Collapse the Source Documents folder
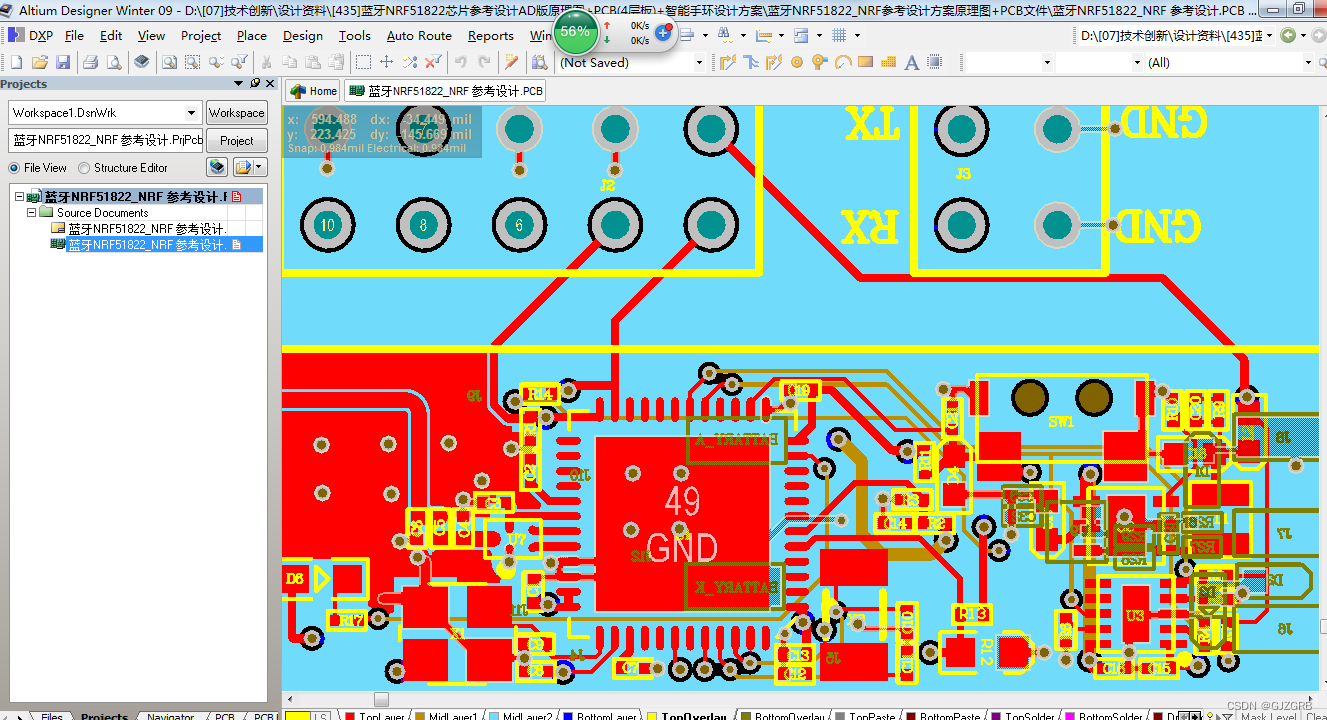 coord(31,212)
